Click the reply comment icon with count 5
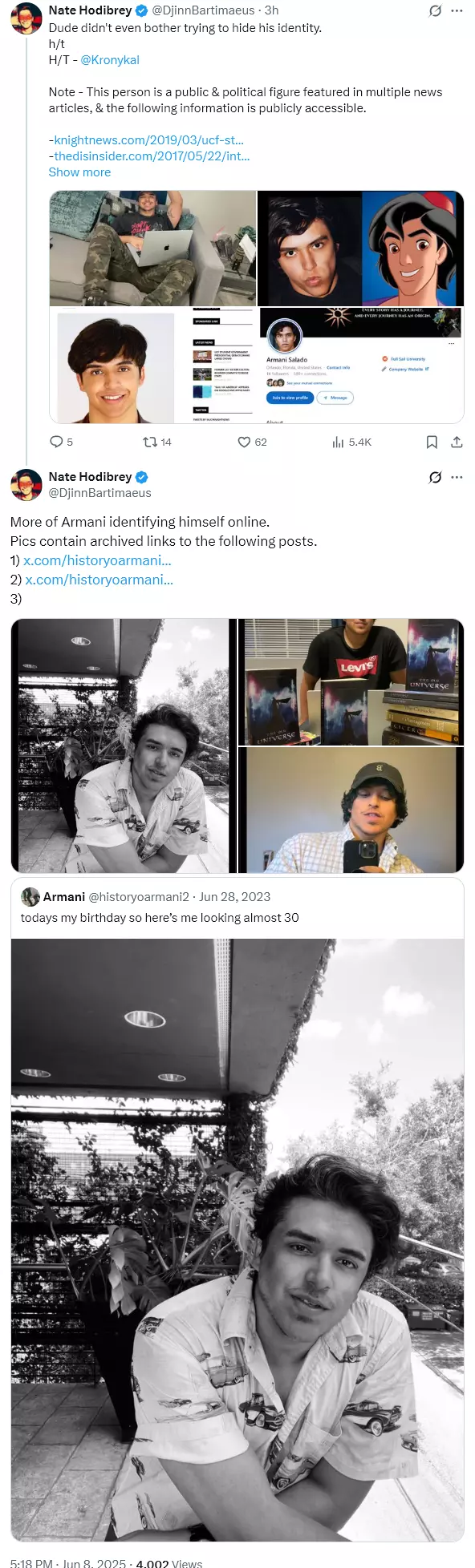The image size is (475, 1568). [x=56, y=442]
